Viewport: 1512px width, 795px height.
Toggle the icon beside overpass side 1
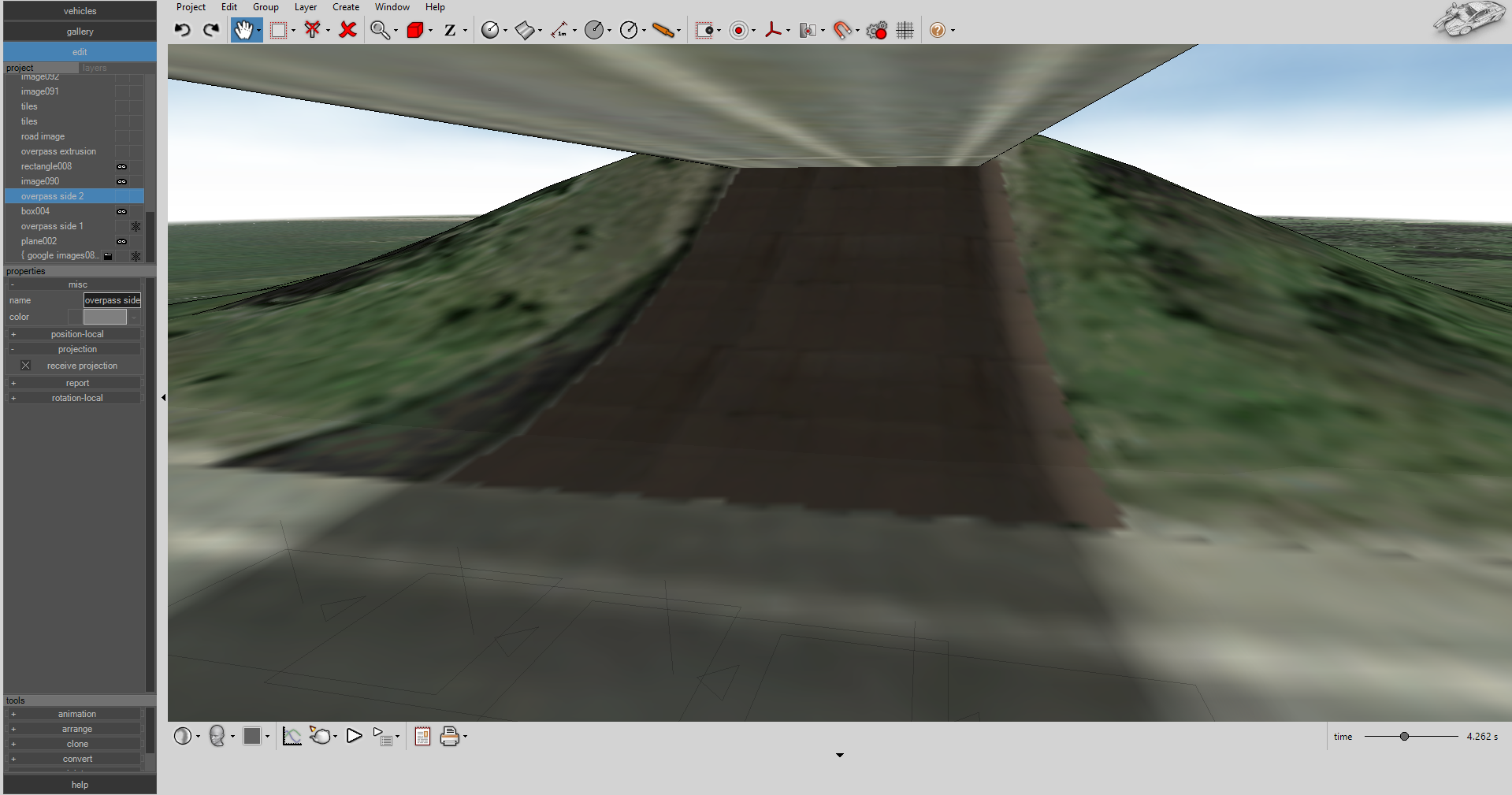point(136,226)
